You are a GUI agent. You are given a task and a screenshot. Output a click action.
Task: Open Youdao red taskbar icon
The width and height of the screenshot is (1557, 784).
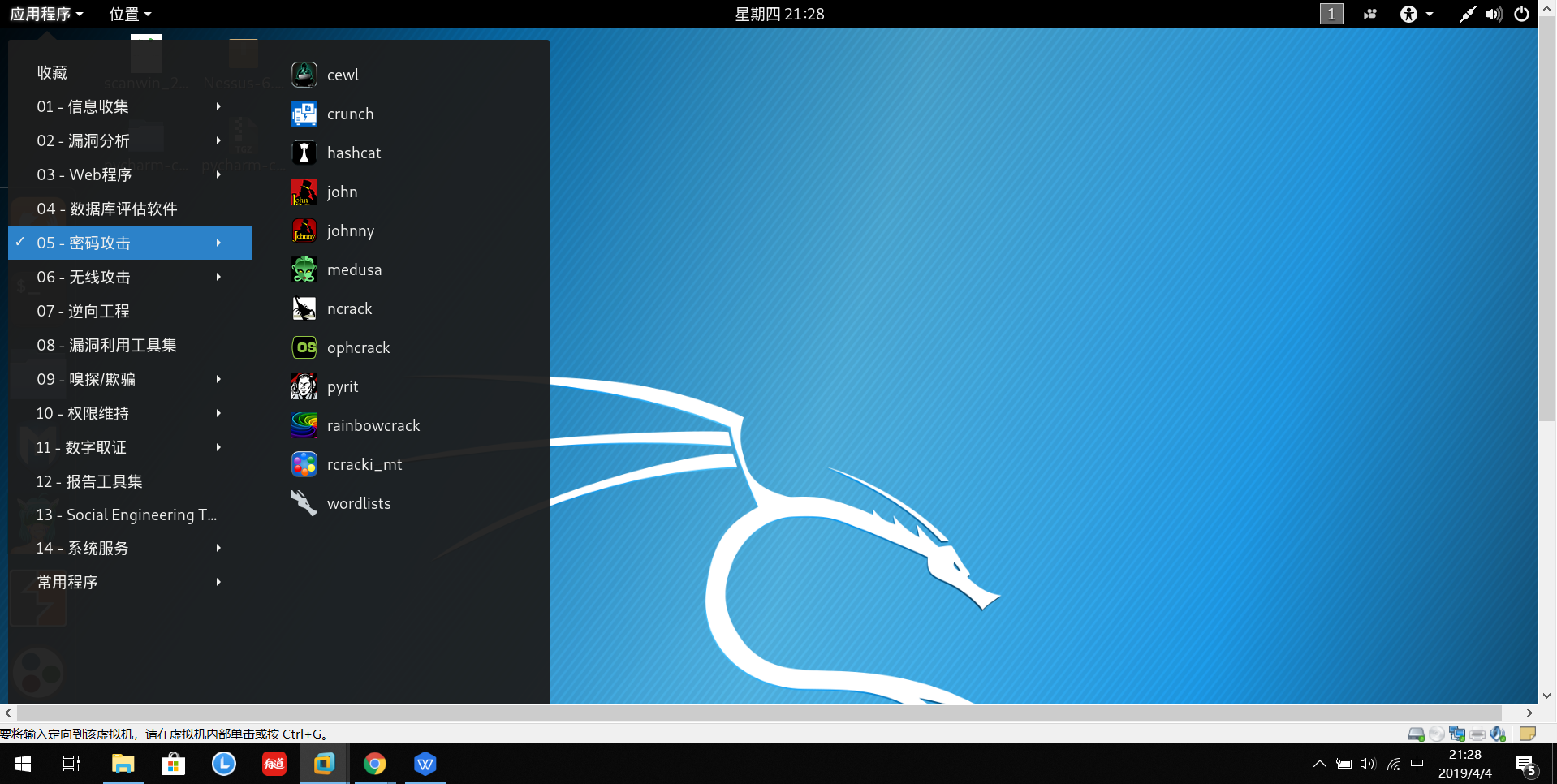[x=274, y=764]
